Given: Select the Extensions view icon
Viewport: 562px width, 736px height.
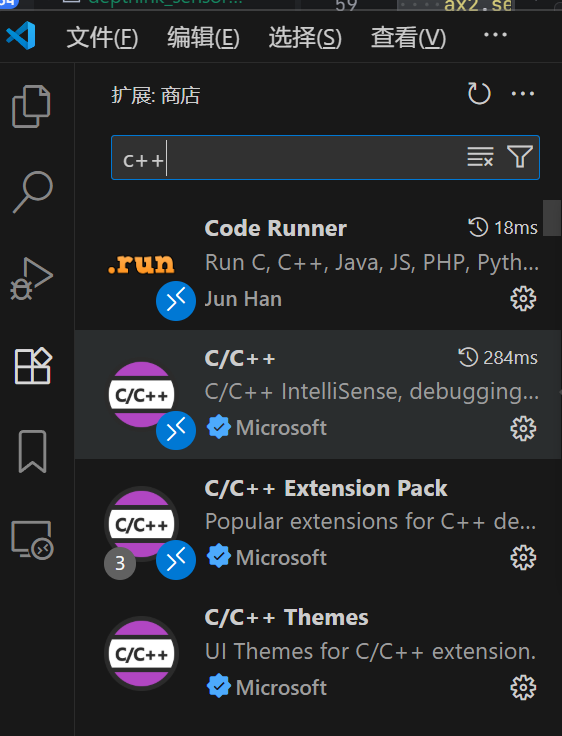Looking at the screenshot, I should (33, 366).
